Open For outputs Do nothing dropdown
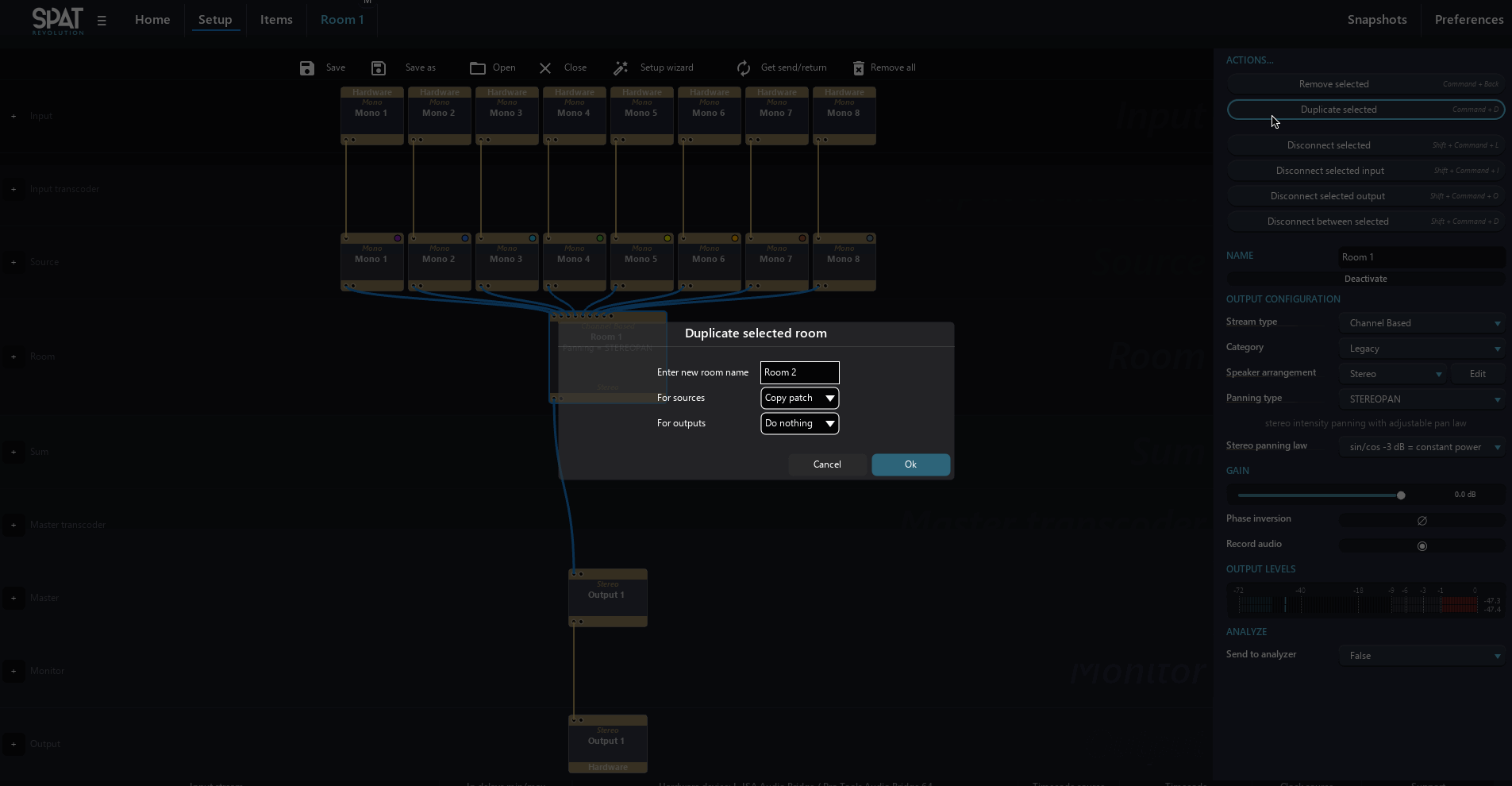Screen dimensions: 1512x786 coord(799,423)
